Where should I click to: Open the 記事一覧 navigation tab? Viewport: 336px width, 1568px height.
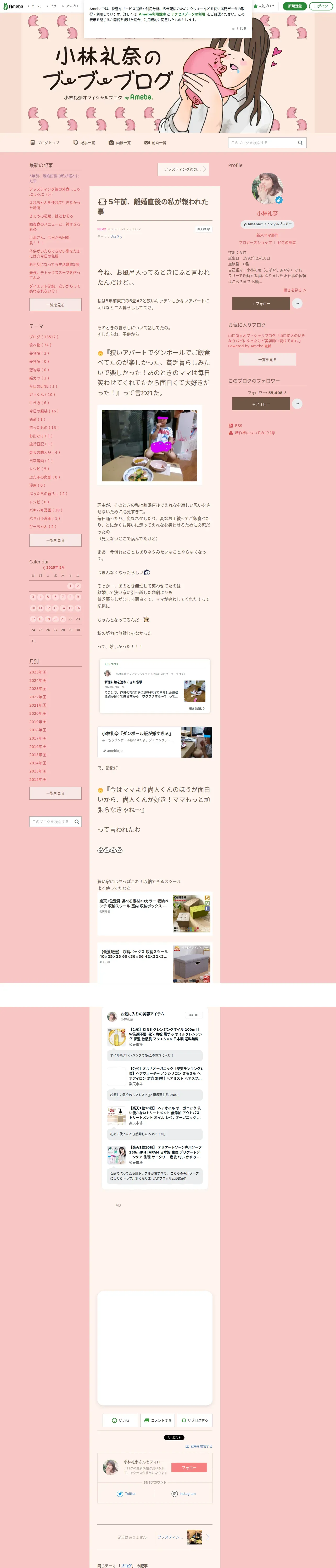(x=84, y=142)
